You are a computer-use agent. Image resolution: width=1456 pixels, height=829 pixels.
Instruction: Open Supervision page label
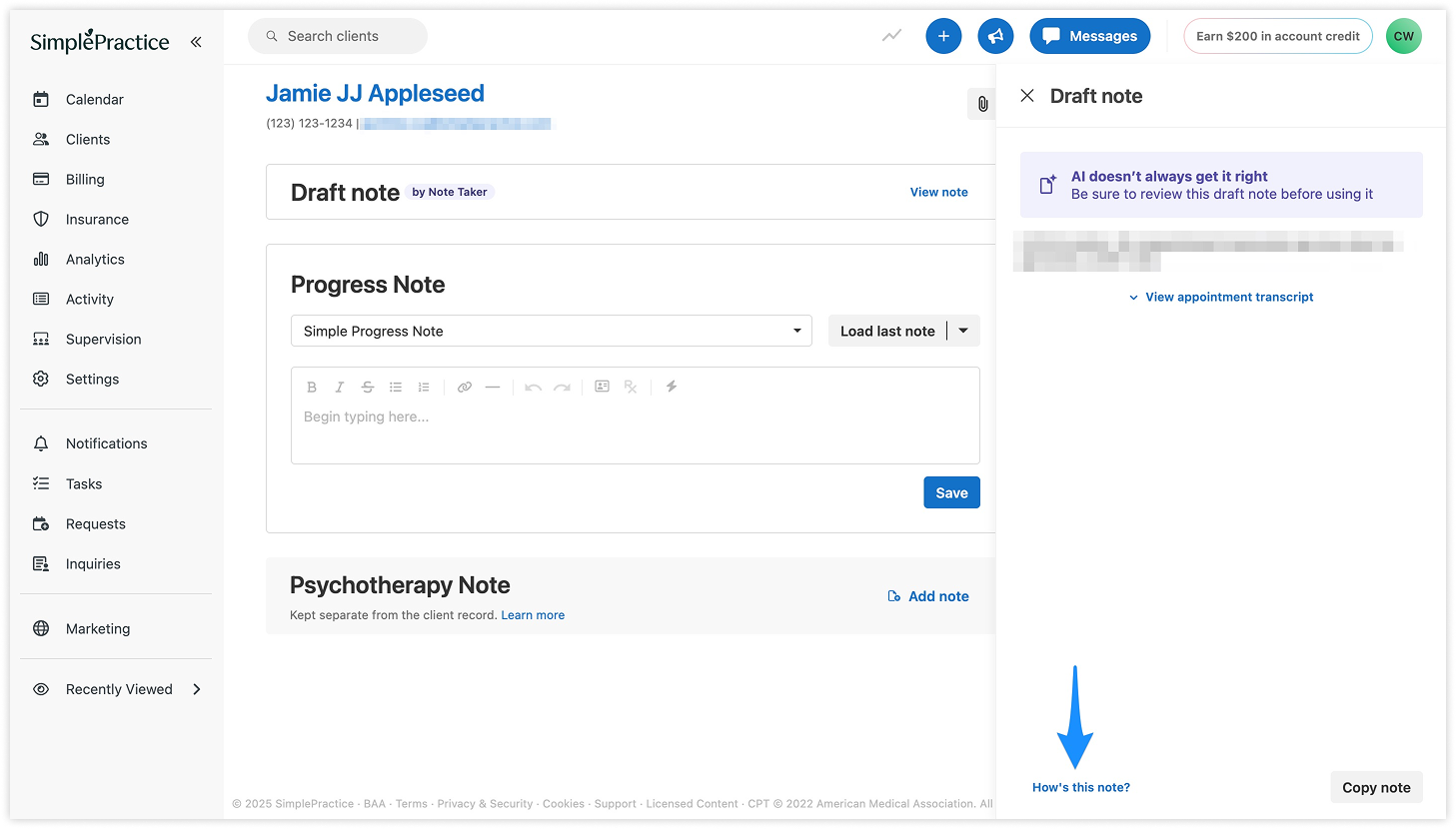click(x=104, y=339)
